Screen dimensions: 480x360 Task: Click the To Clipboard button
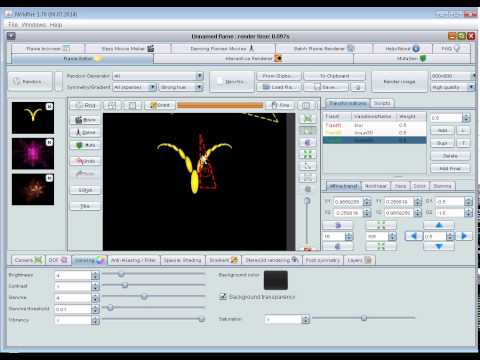[x=334, y=76]
